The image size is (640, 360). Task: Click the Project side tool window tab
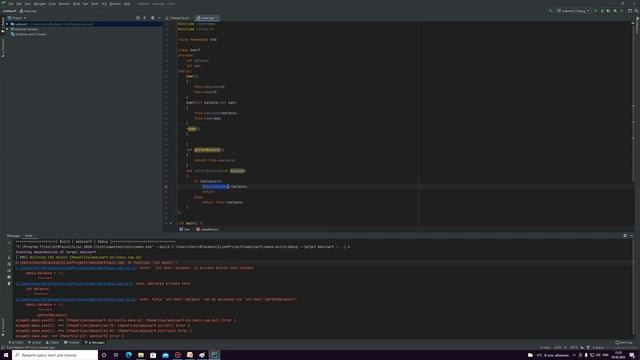pos(3,24)
